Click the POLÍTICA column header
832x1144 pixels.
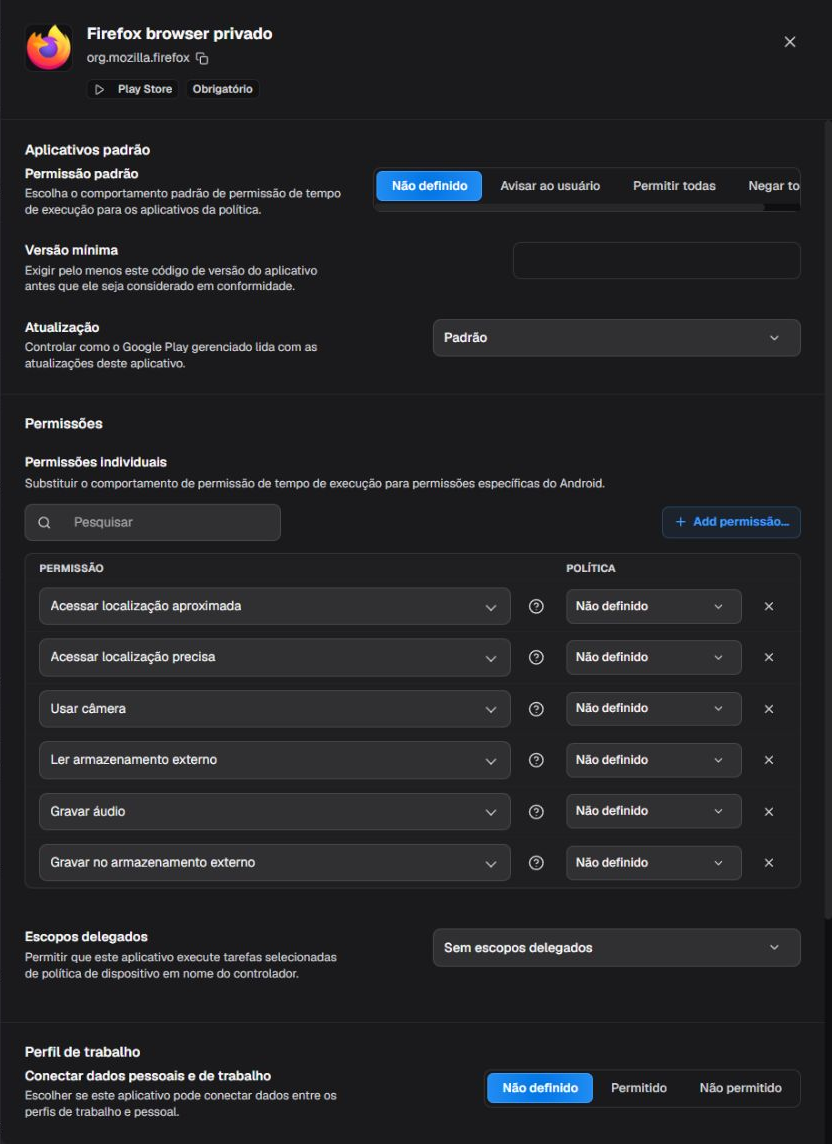(x=590, y=568)
